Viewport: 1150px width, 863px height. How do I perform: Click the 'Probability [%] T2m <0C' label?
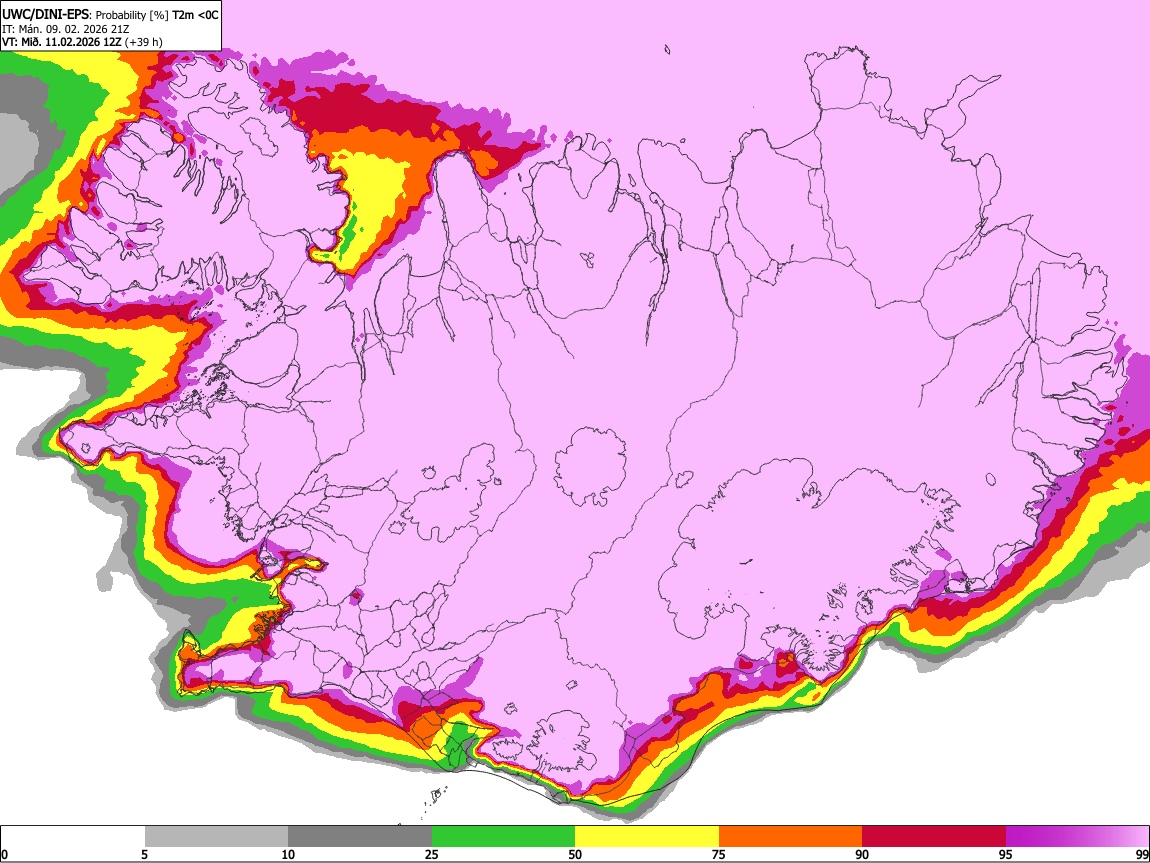point(157,15)
